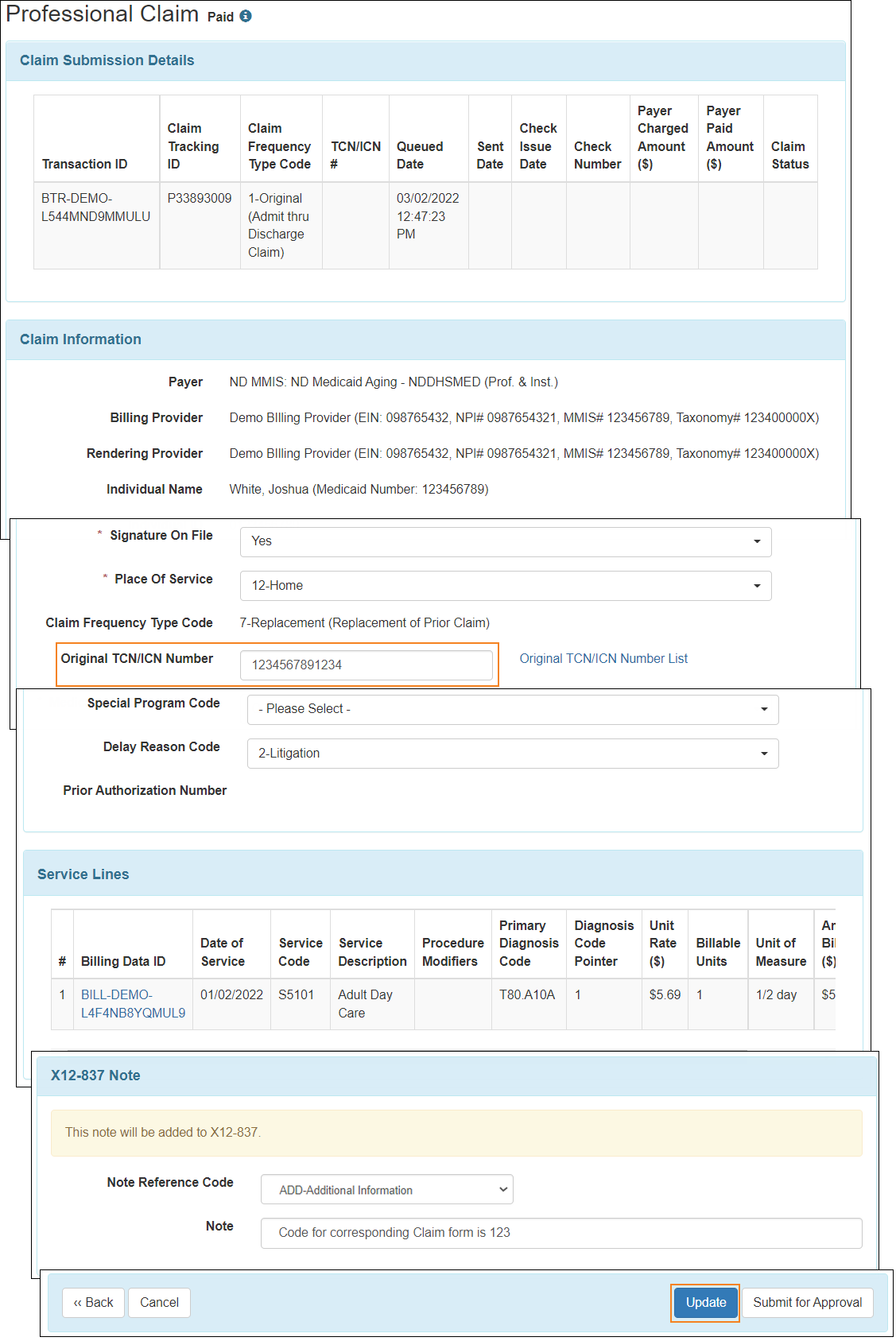The height and width of the screenshot is (1341, 896).
Task: Click Submit for Approval button
Action: pos(807,1303)
